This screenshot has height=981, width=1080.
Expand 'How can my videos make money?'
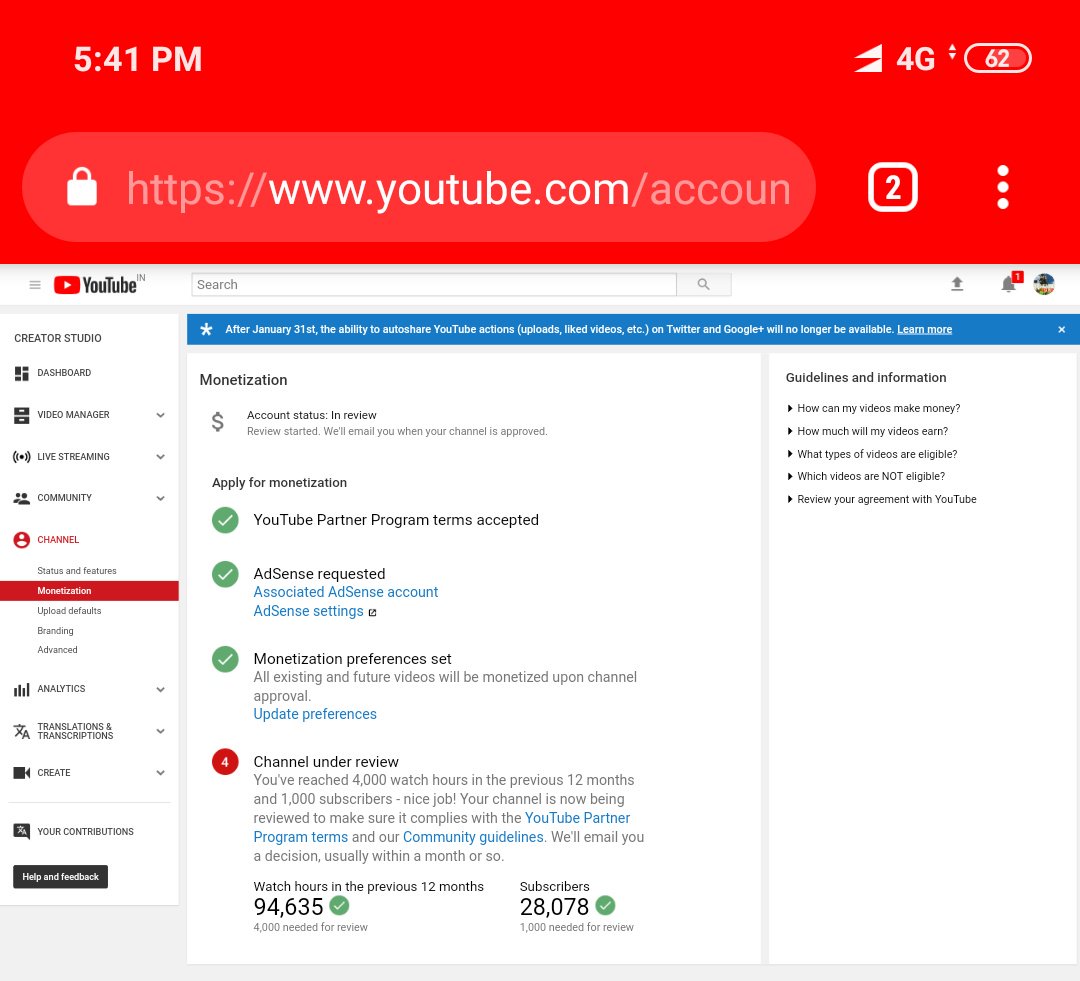point(873,409)
